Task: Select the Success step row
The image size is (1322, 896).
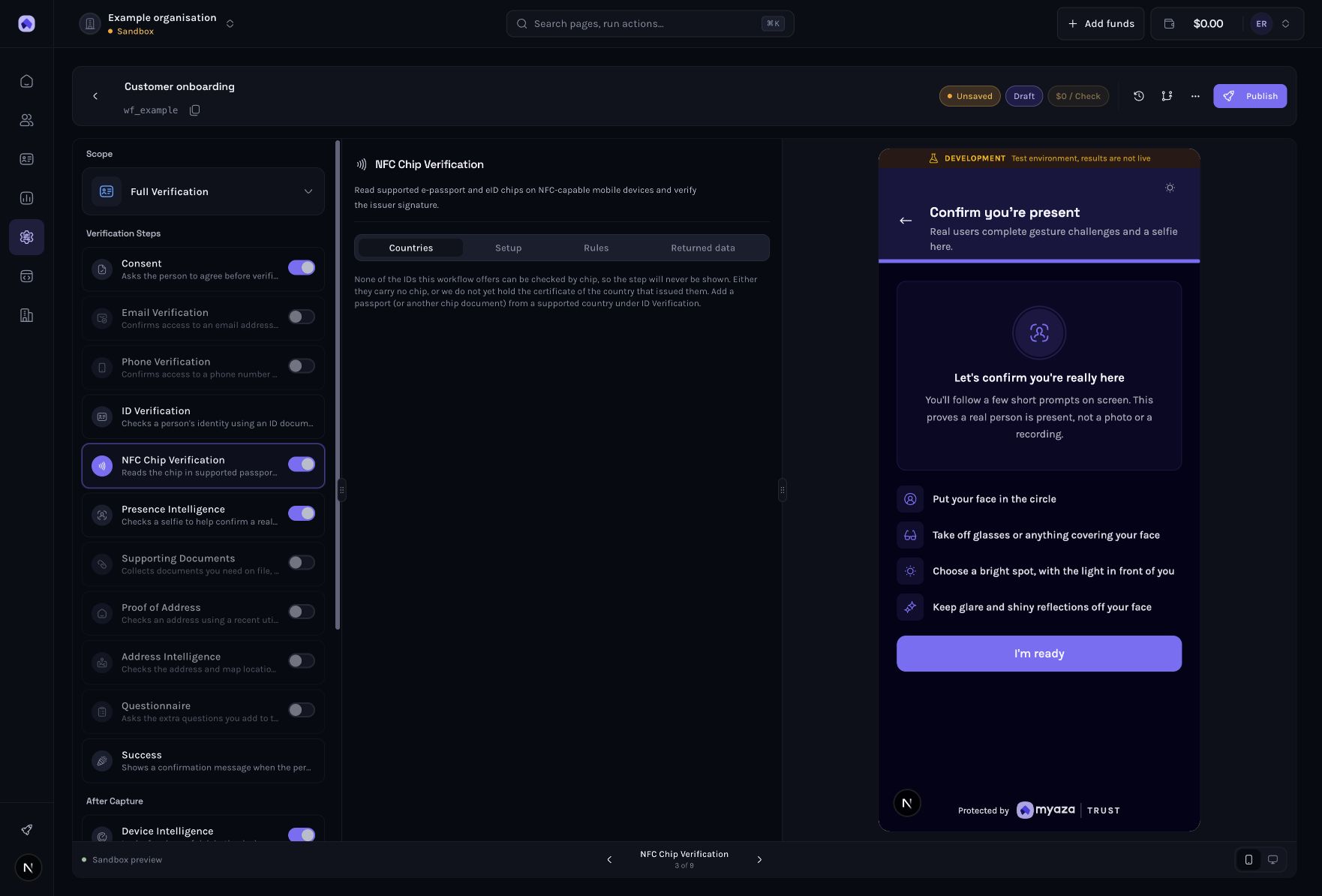Action: click(x=203, y=761)
